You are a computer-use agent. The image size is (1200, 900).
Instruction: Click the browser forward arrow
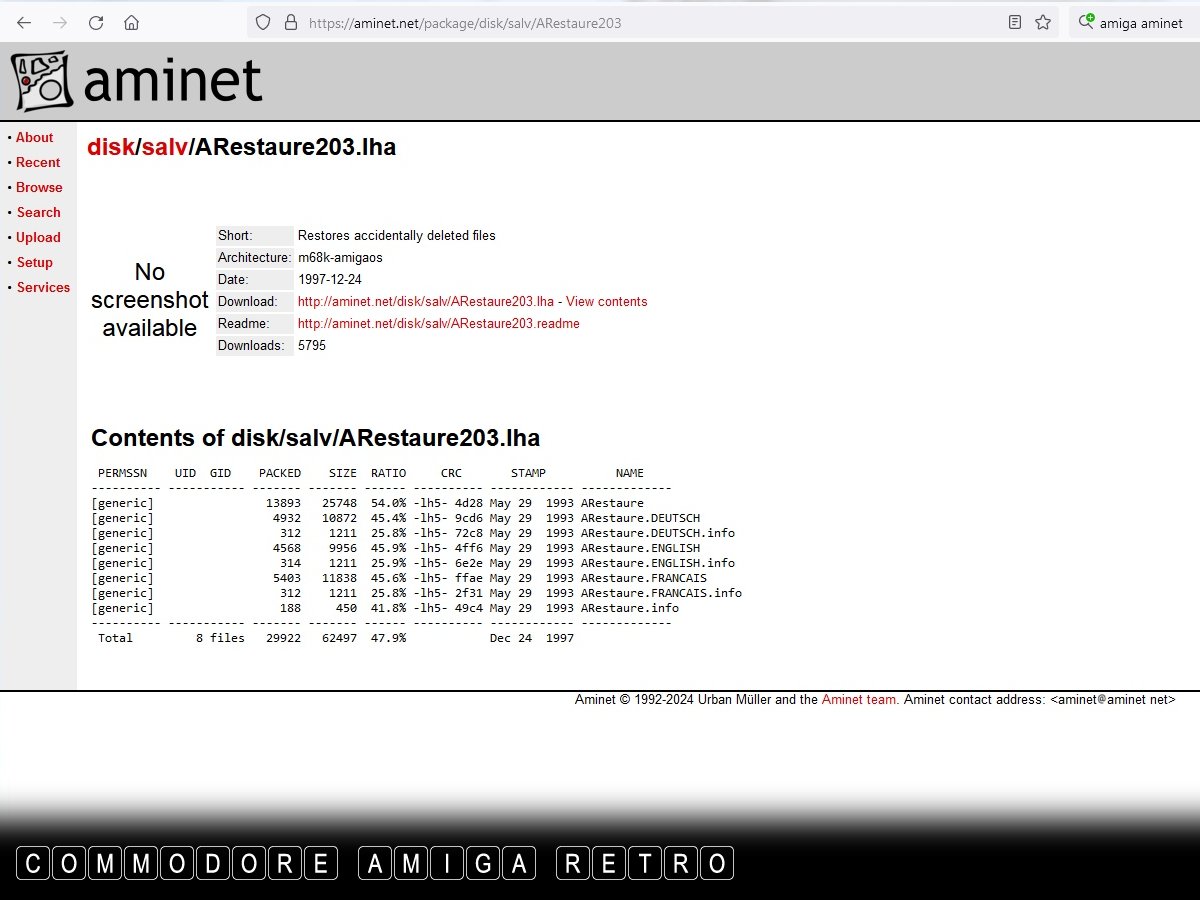click(x=60, y=22)
